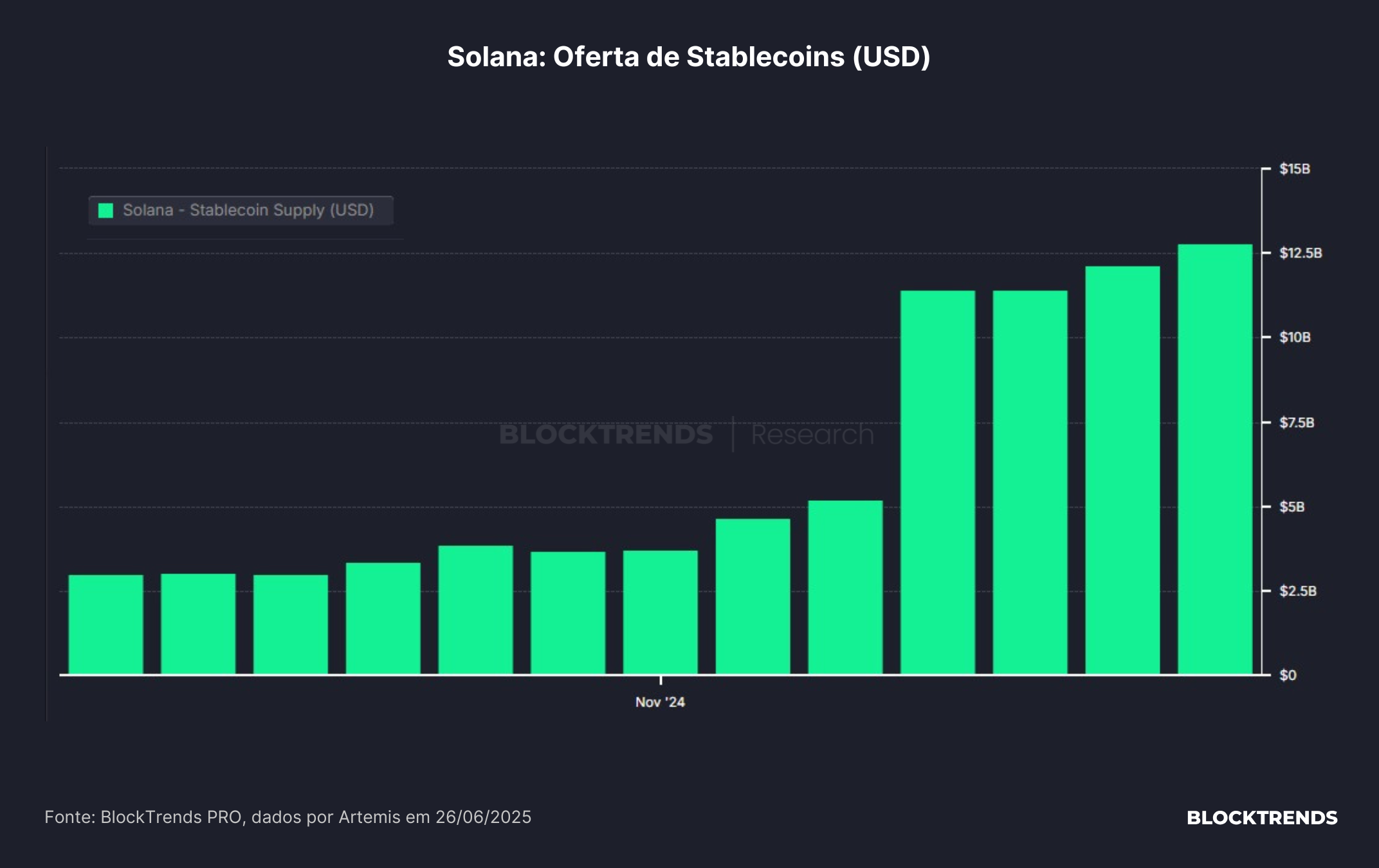
Task: Toggle the Solana - Stablecoin Supply (USD) legend entry
Action: [x=241, y=210]
